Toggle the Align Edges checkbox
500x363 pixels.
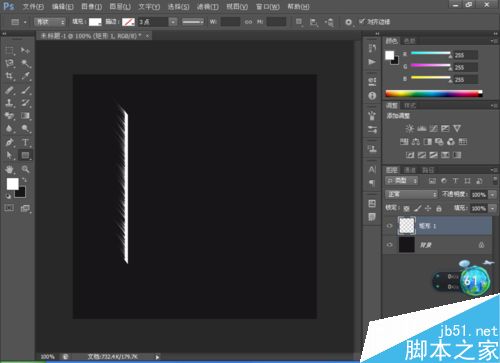coord(362,21)
